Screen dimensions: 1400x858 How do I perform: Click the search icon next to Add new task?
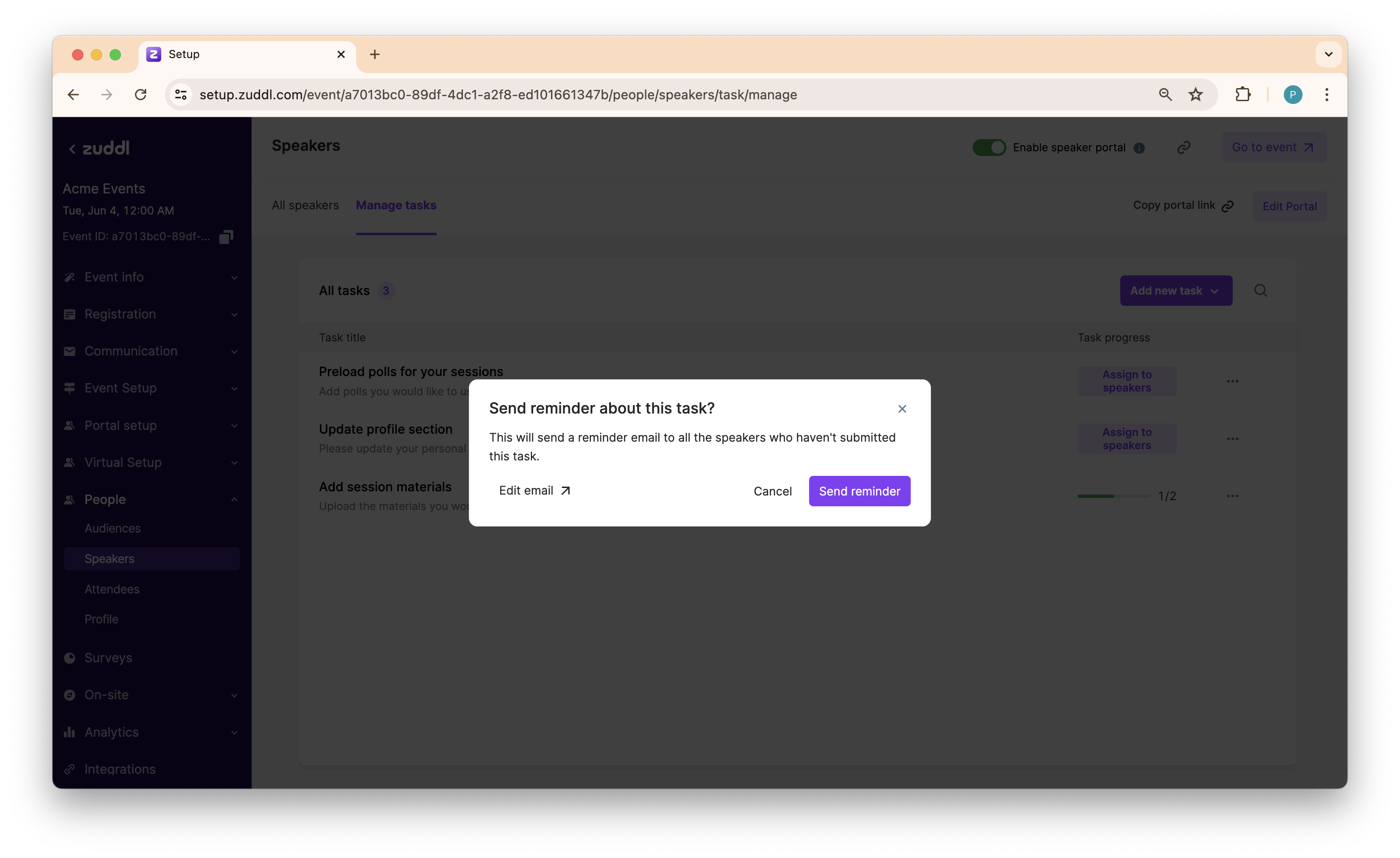(x=1260, y=291)
